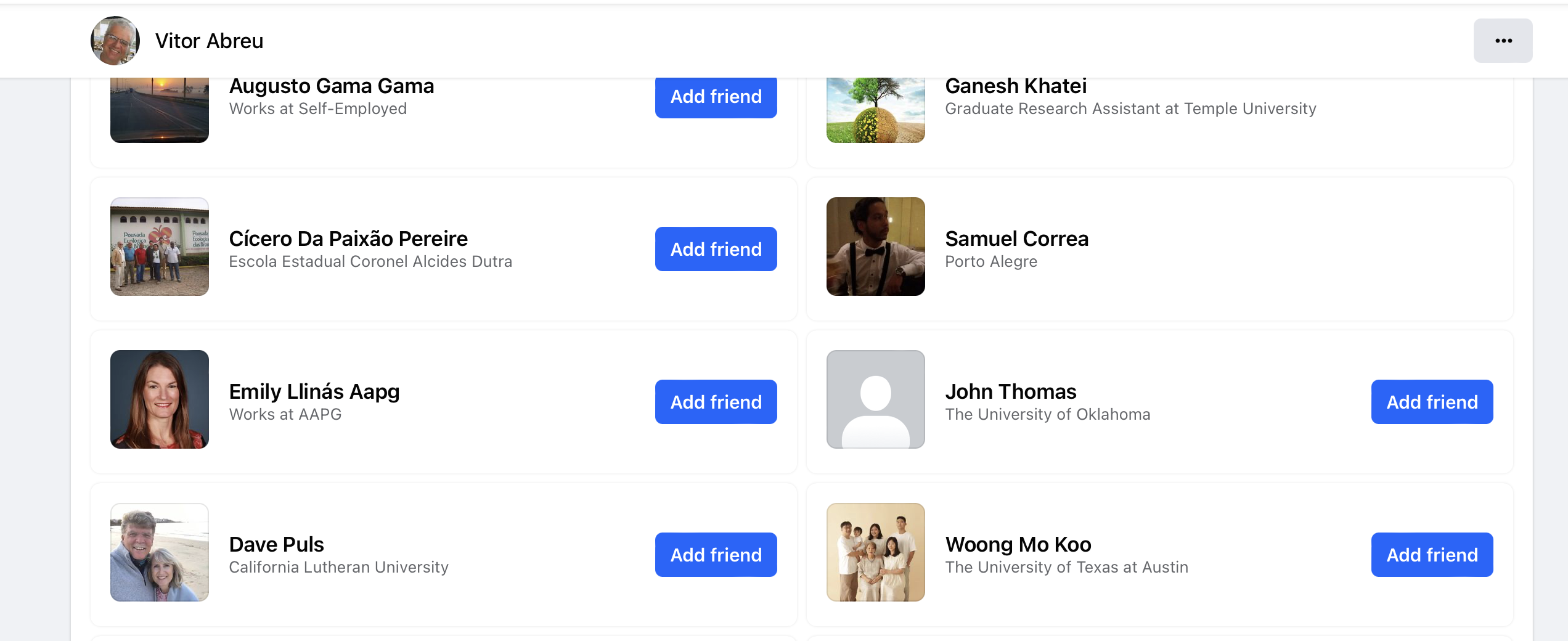
Task: Add Dave Puls as friend
Action: tap(716, 555)
